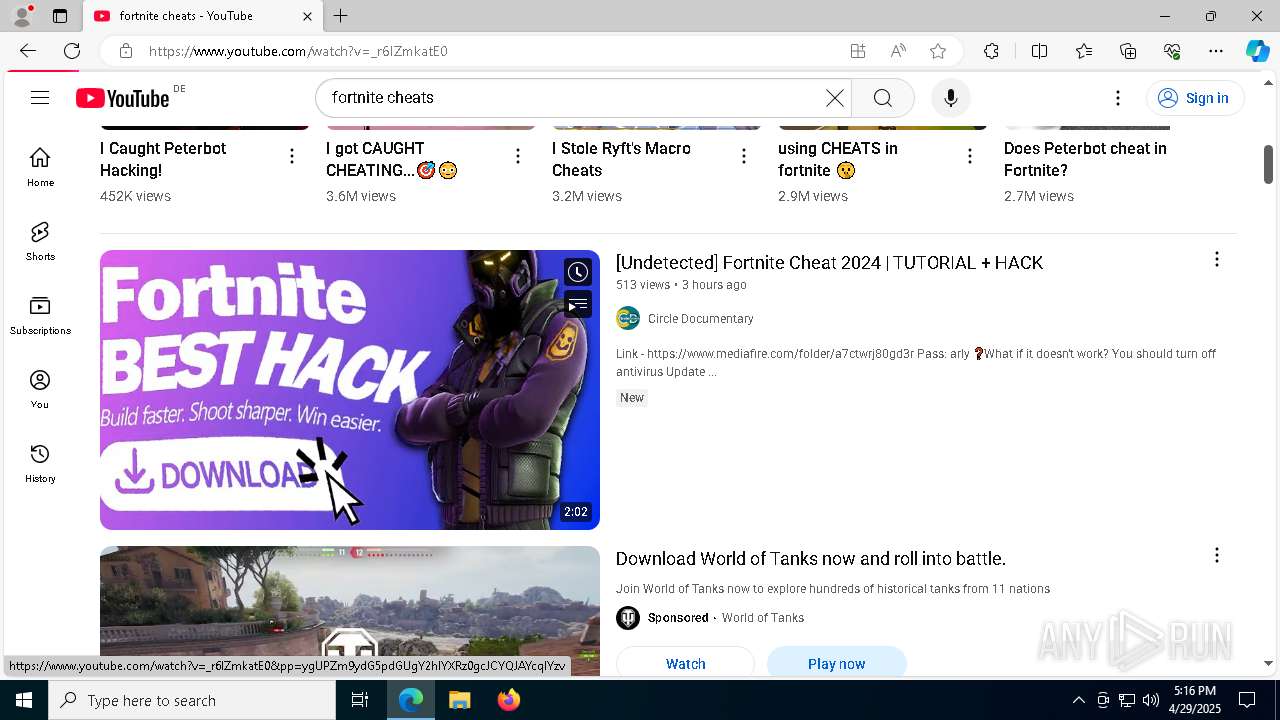Open browser Extensions puzzle icon
This screenshot has height=720, width=1280.
(x=991, y=51)
